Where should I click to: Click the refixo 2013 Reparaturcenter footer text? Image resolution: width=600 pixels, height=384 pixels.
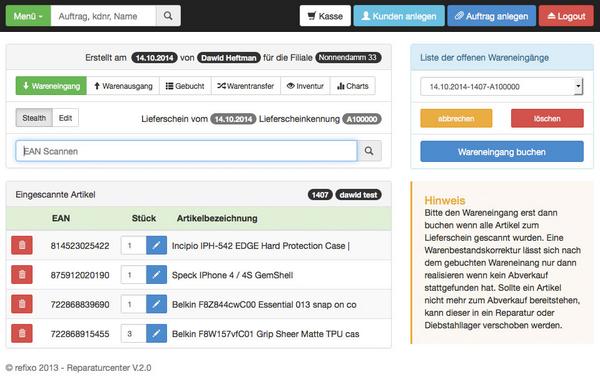78,368
